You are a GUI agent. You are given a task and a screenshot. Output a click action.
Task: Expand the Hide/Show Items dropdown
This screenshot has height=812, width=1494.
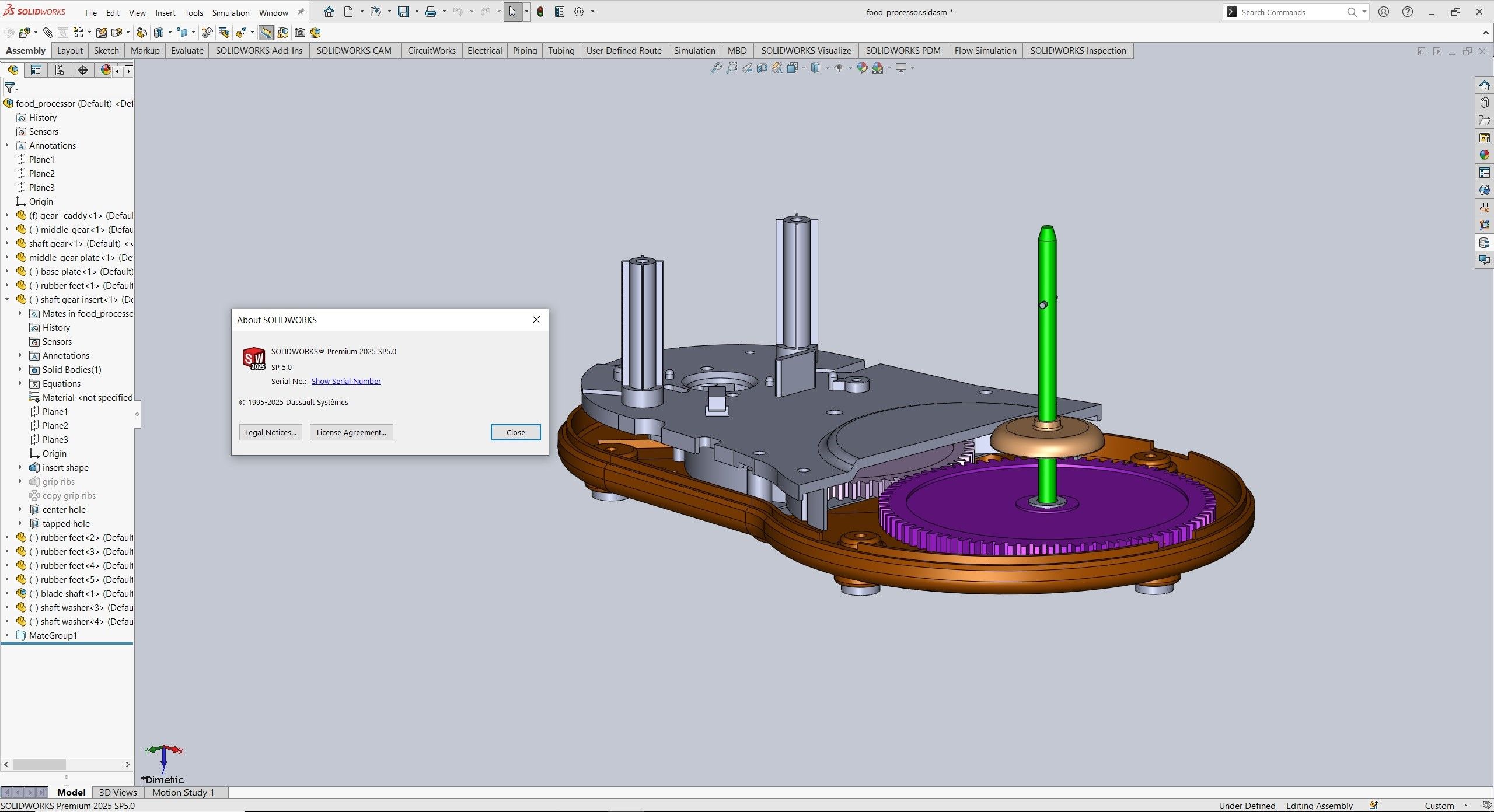coord(850,68)
